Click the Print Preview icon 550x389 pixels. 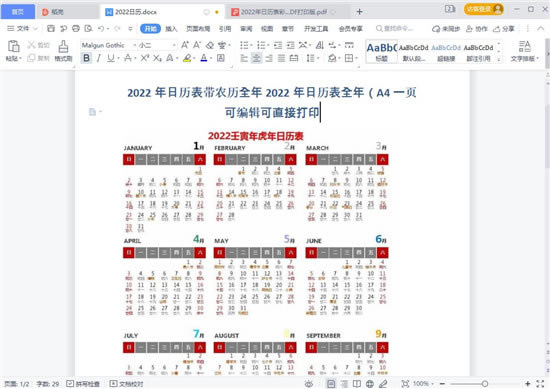point(89,28)
